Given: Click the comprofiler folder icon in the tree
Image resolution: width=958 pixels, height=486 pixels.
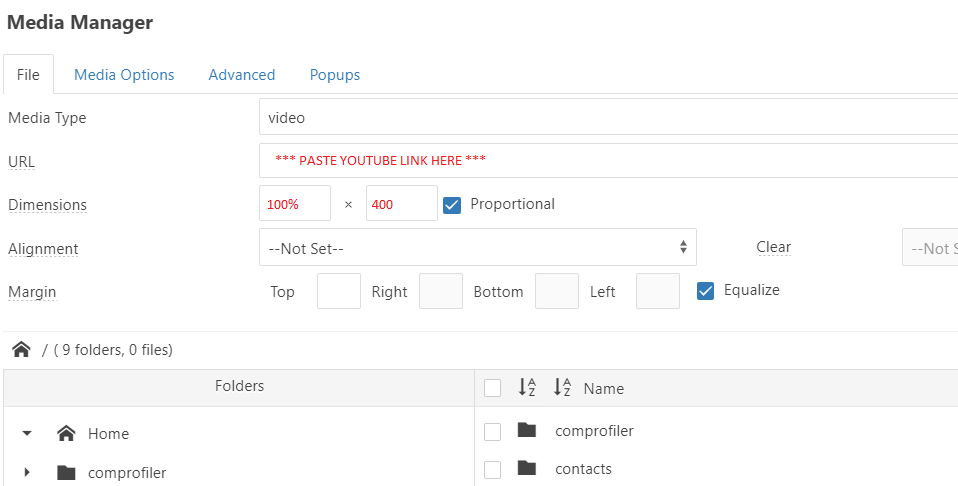Looking at the screenshot, I should (66, 472).
